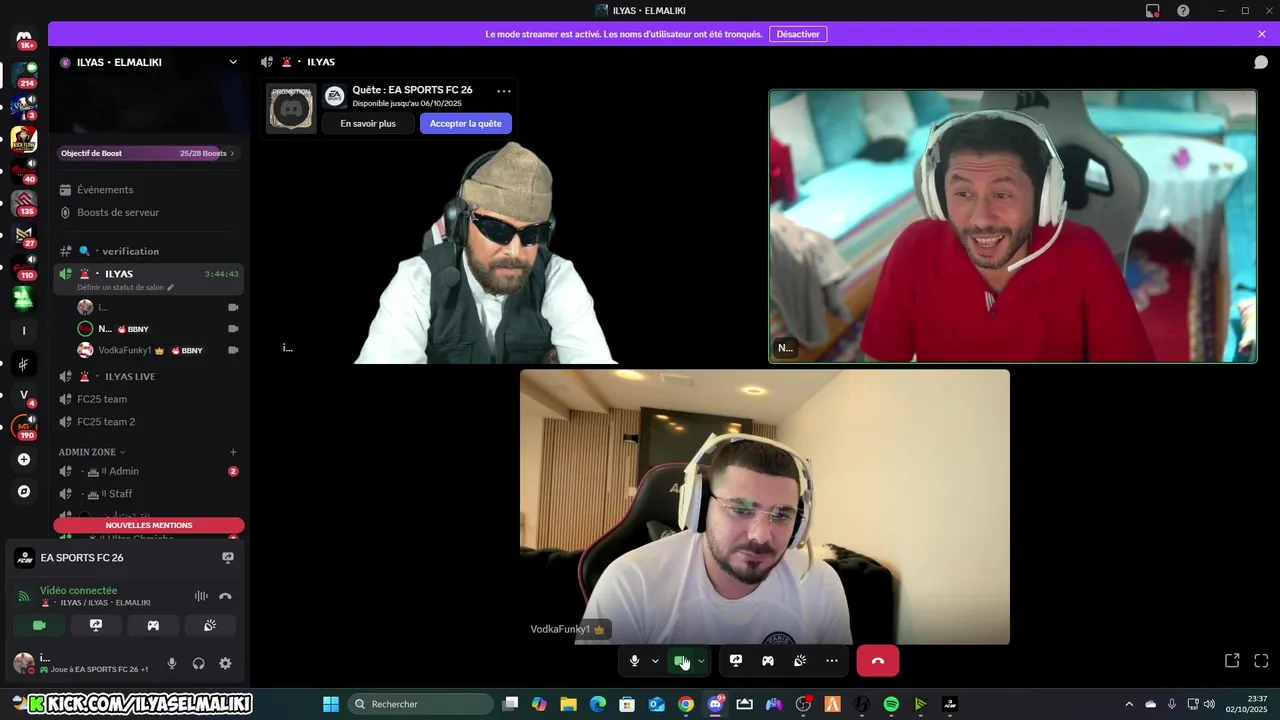The height and width of the screenshot is (720, 1280).
Task: Toggle camera button in voice panel
Action: (39, 625)
